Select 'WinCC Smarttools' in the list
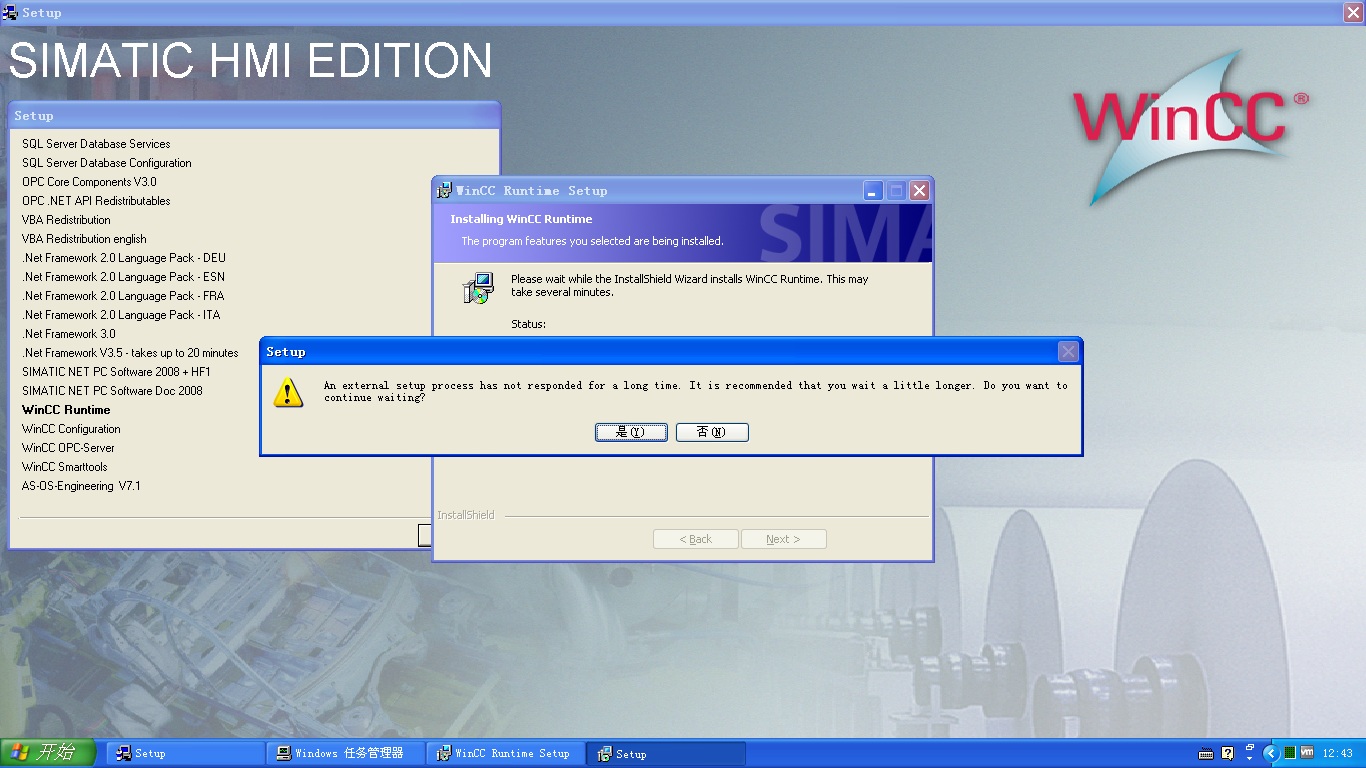 click(x=65, y=467)
